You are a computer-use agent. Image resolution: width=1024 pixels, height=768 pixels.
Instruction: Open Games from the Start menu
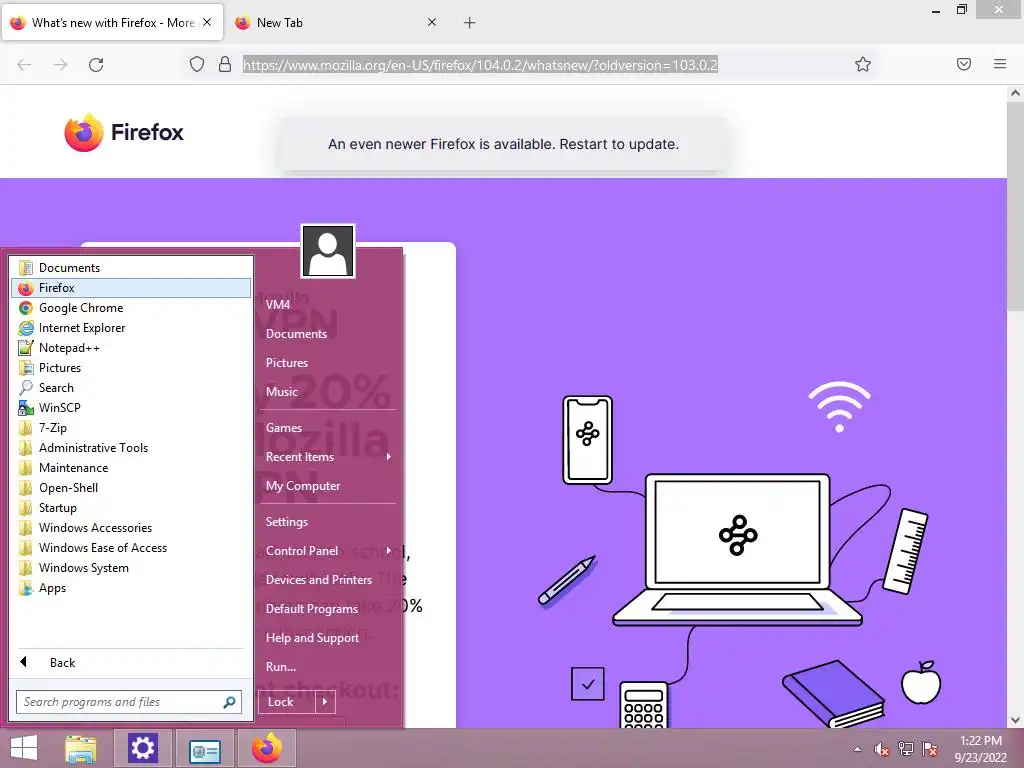[328, 428]
